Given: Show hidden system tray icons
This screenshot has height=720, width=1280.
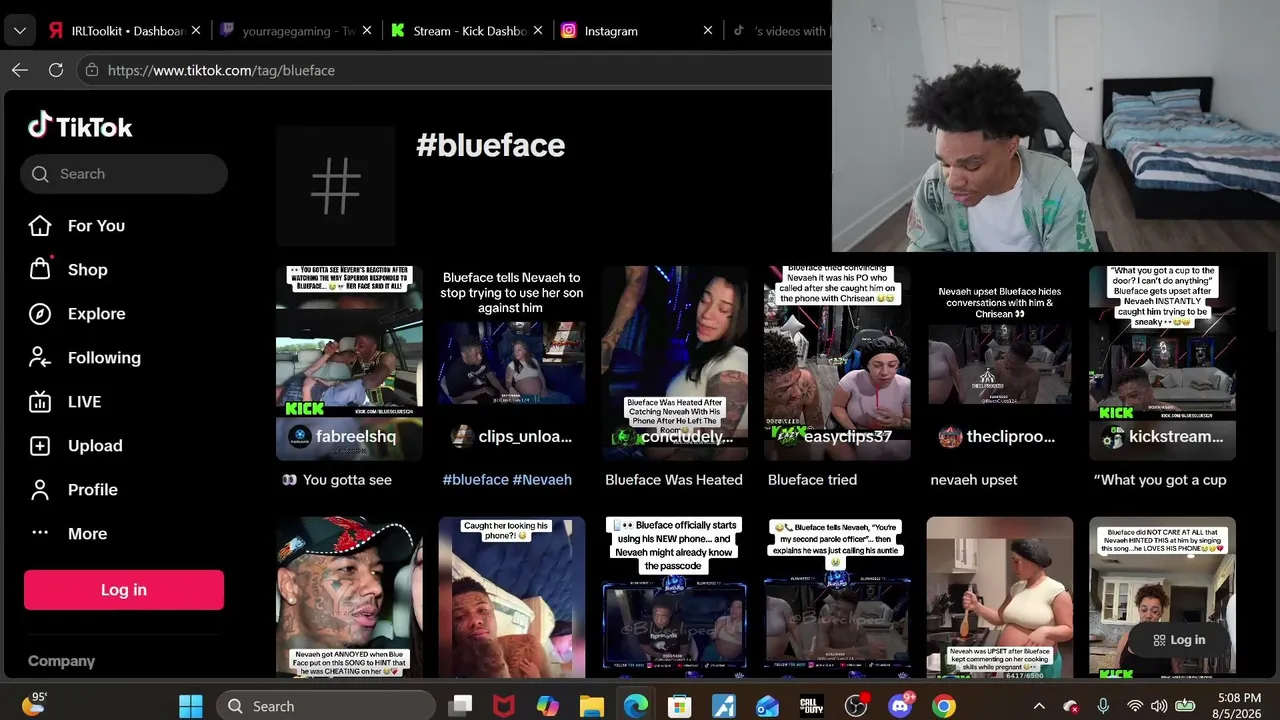Looking at the screenshot, I should point(1039,706).
